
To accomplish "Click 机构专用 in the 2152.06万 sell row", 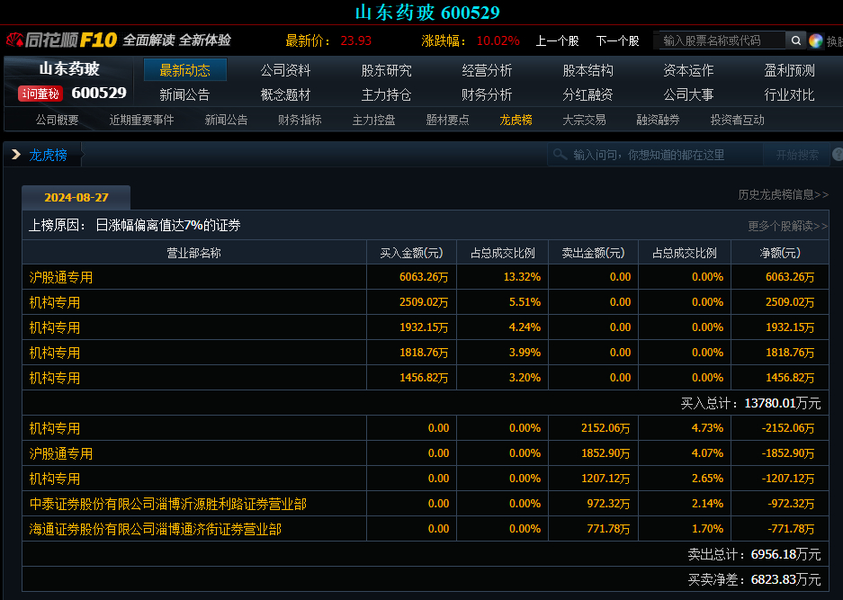I will pyautogui.click(x=54, y=428).
